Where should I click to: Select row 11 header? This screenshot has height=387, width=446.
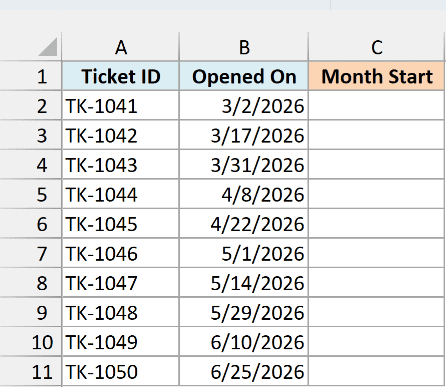tap(31, 371)
